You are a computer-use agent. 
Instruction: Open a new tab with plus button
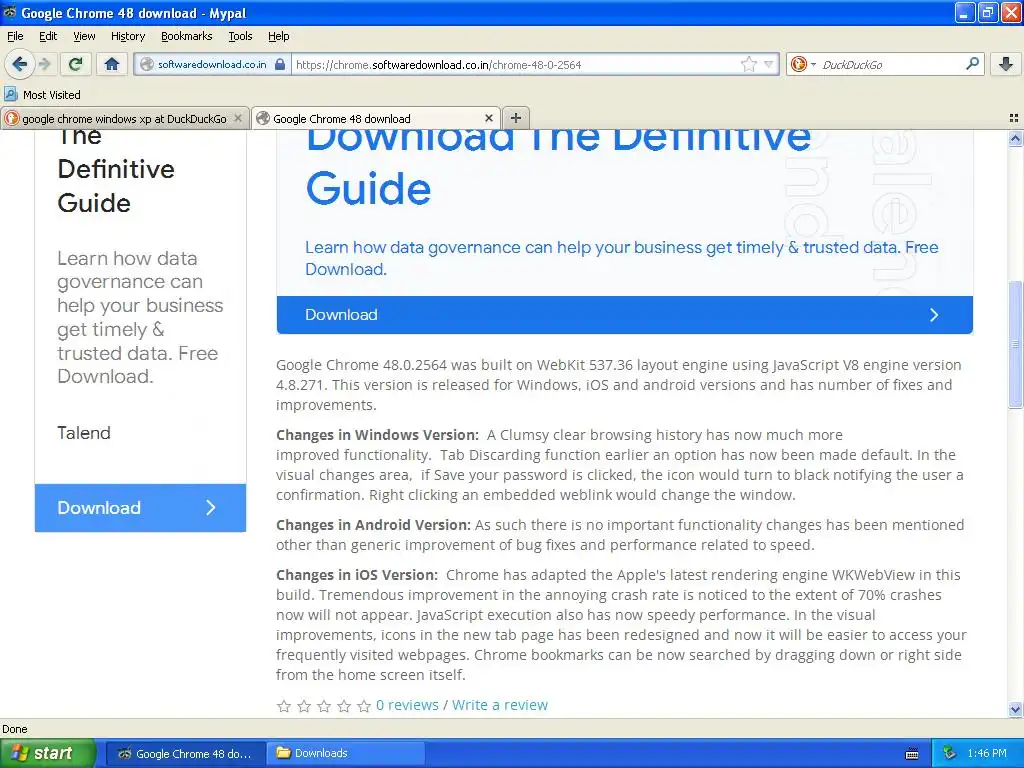point(516,118)
